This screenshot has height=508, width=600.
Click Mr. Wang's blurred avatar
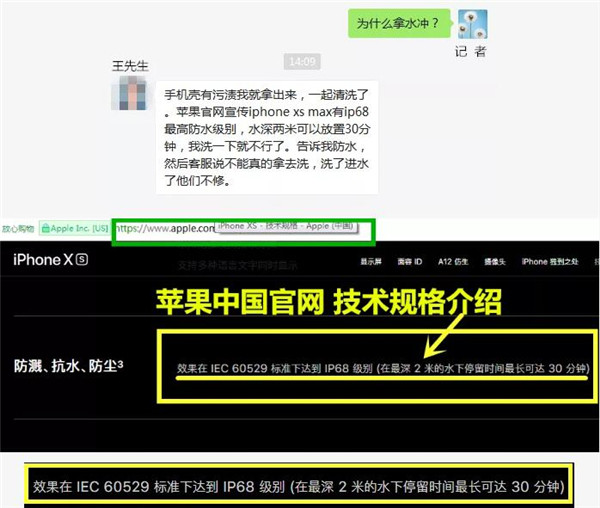129,93
